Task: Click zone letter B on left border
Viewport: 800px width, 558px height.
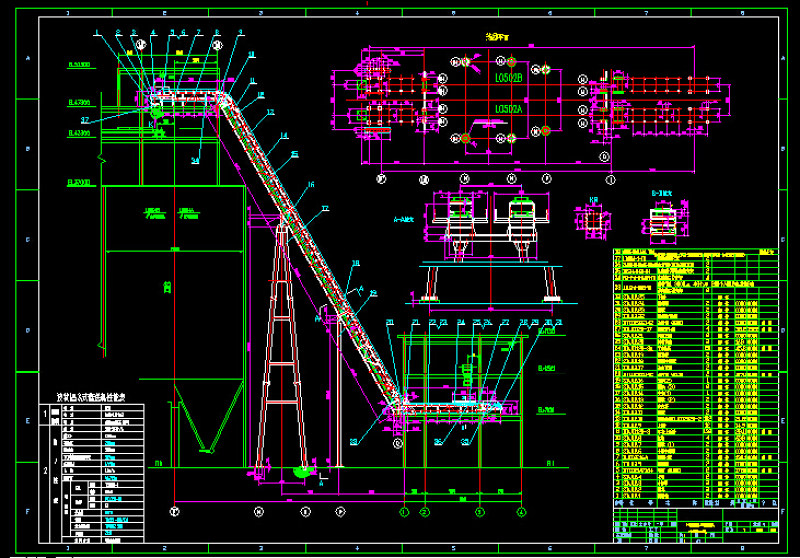Action: click(28, 148)
